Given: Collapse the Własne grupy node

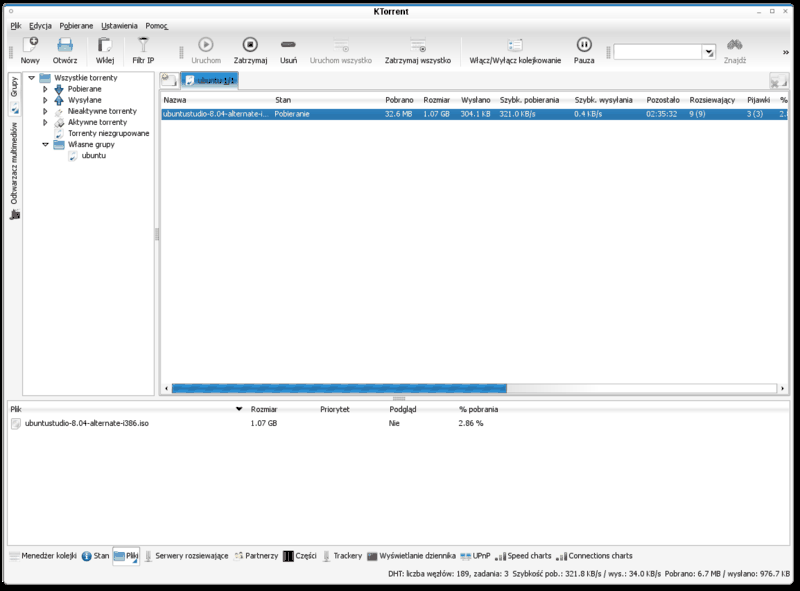Looking at the screenshot, I should coord(45,144).
